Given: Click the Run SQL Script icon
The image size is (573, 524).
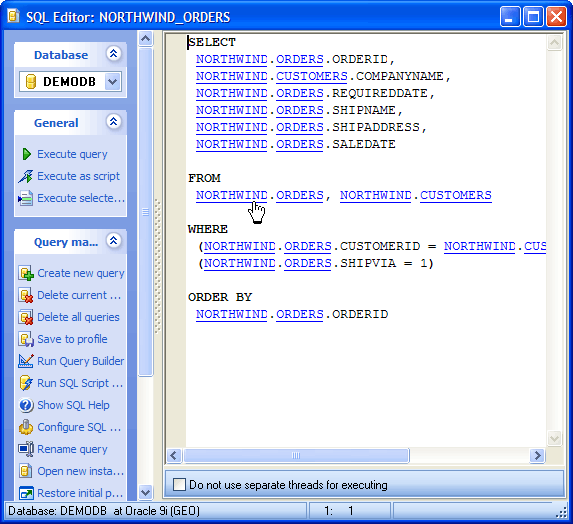Looking at the screenshot, I should pyautogui.click(x=26, y=383).
